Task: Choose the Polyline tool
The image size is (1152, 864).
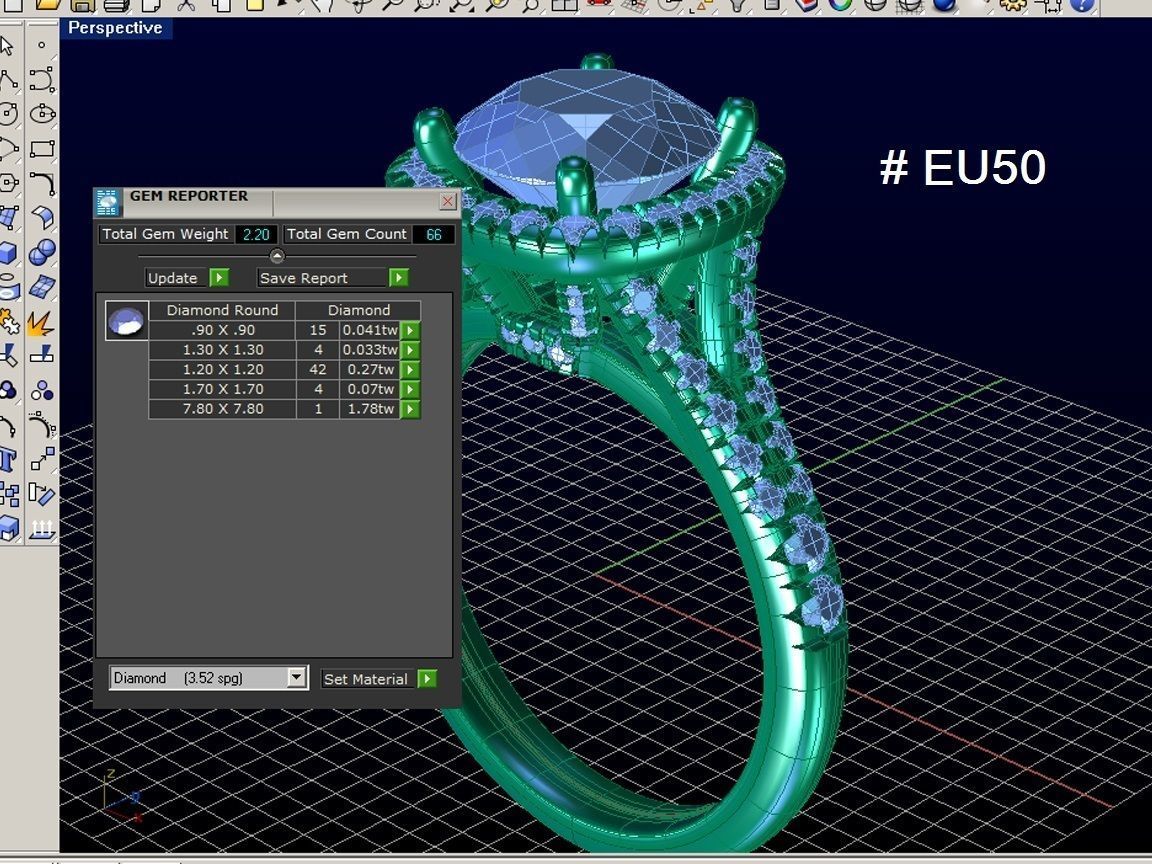Action: click(7, 79)
